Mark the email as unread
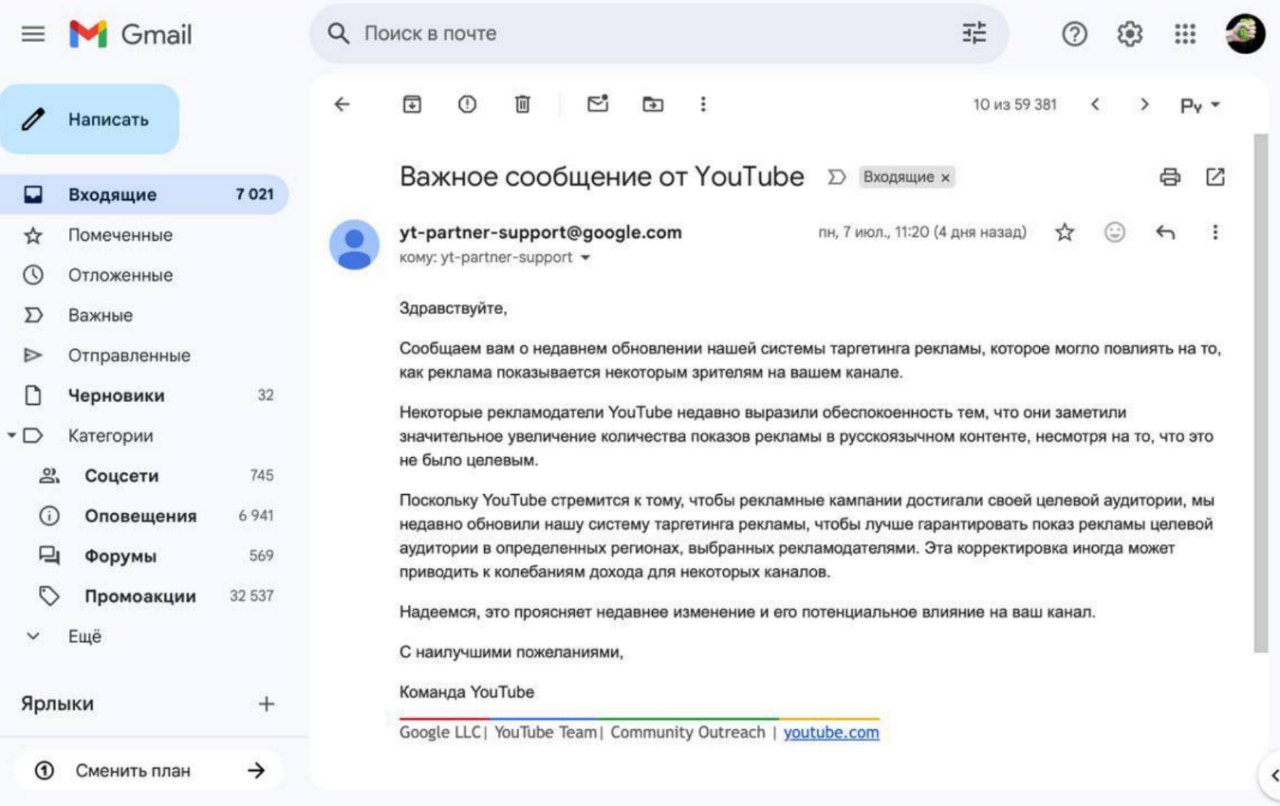 tap(598, 103)
